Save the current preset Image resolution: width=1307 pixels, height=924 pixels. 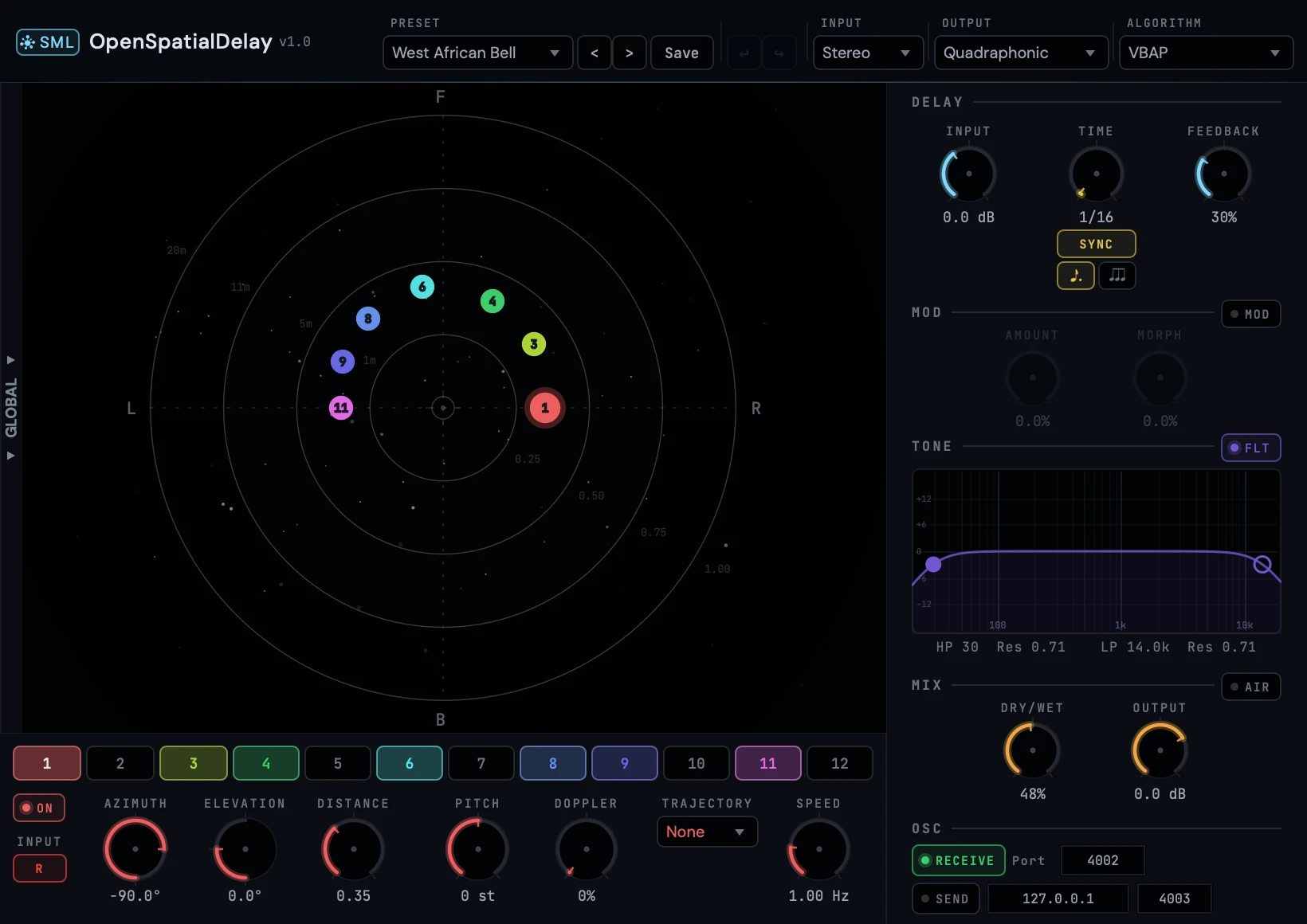pyautogui.click(x=682, y=53)
